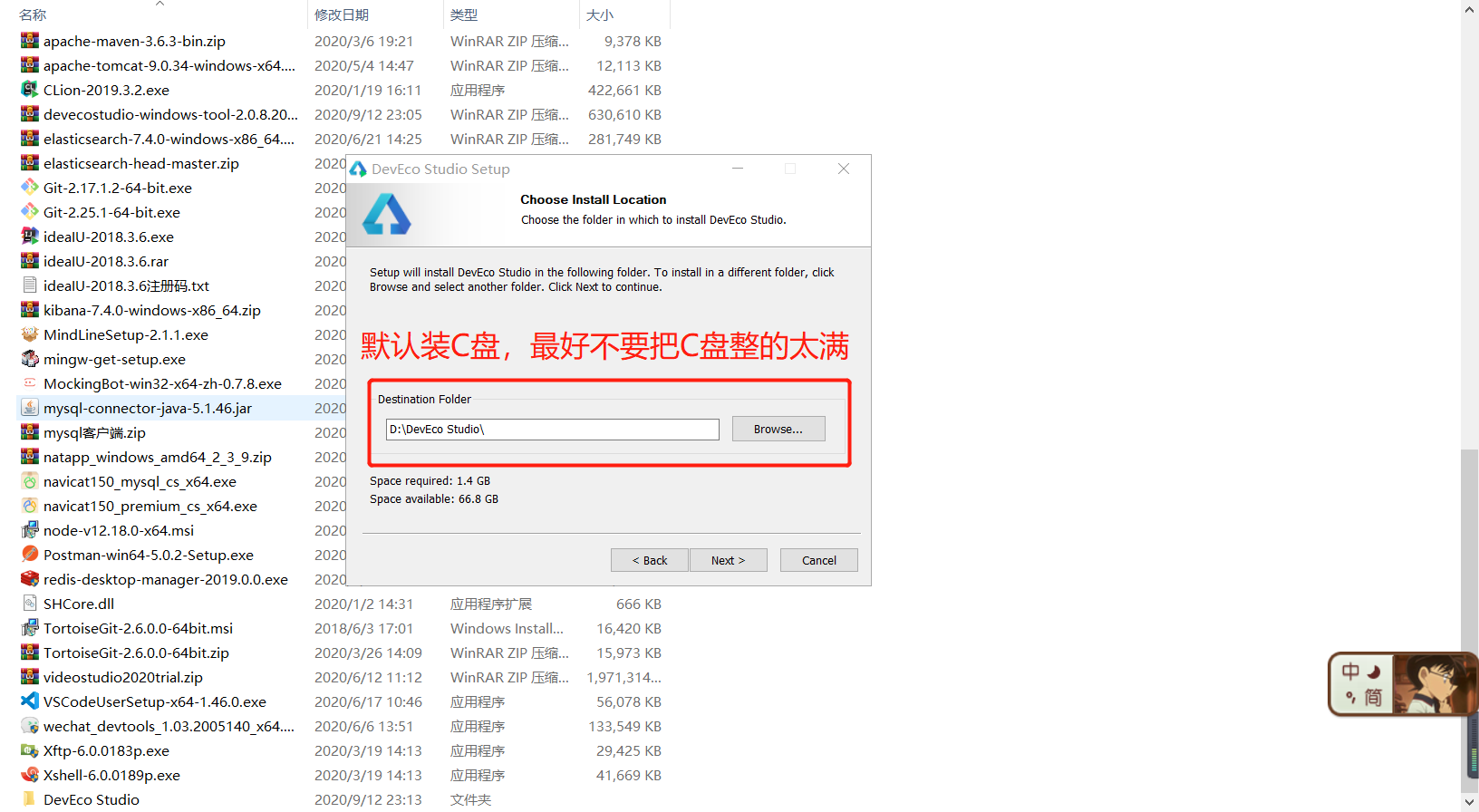Click the Git-2.17.1.2-64-bit.exe icon
The image size is (1479, 812).
30,188
